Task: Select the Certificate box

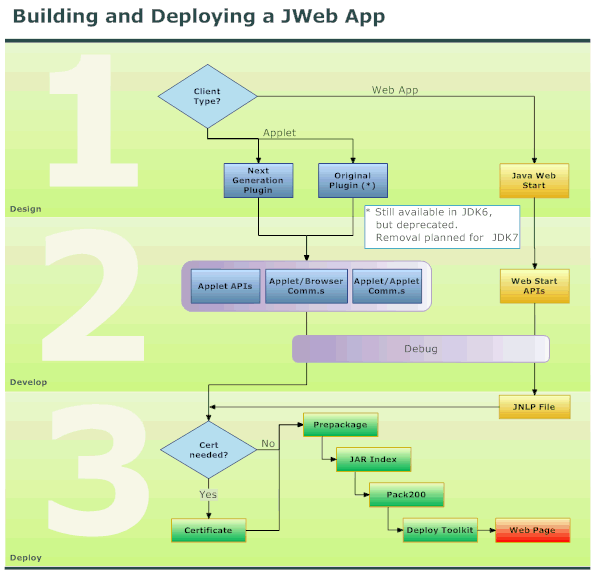Action: pyautogui.click(x=209, y=530)
